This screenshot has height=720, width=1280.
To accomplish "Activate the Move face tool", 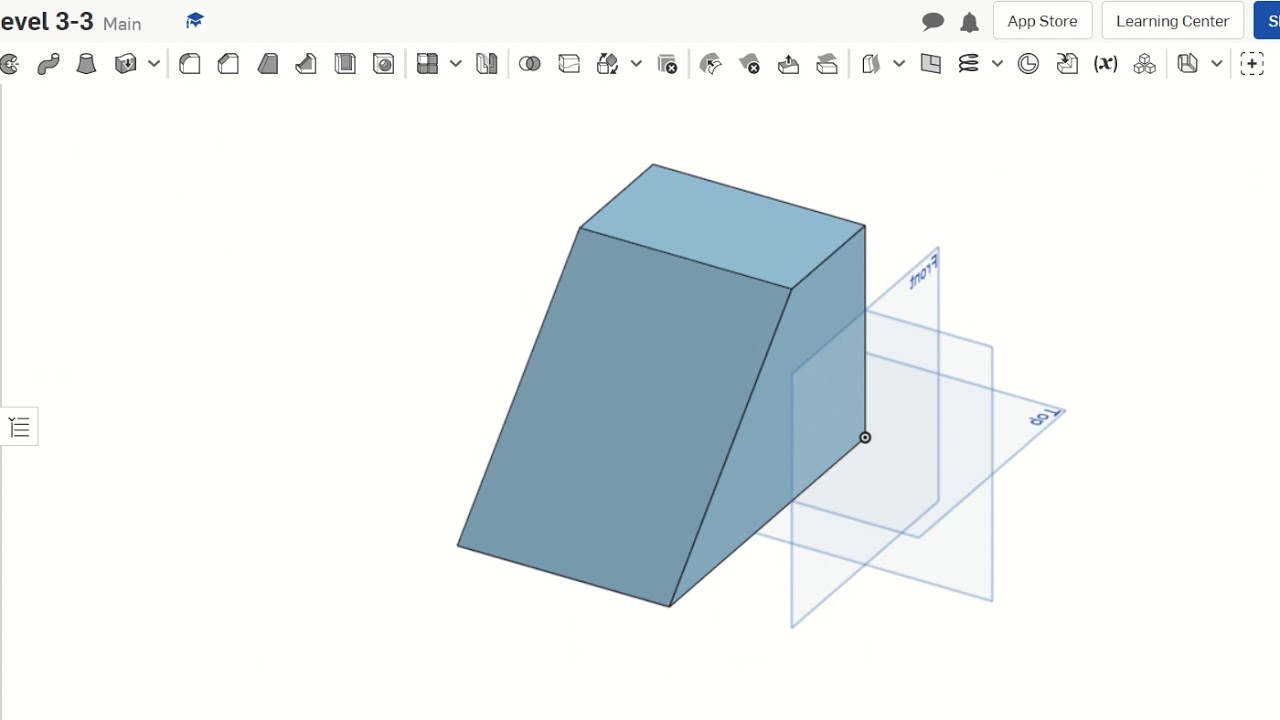I will (x=788, y=64).
